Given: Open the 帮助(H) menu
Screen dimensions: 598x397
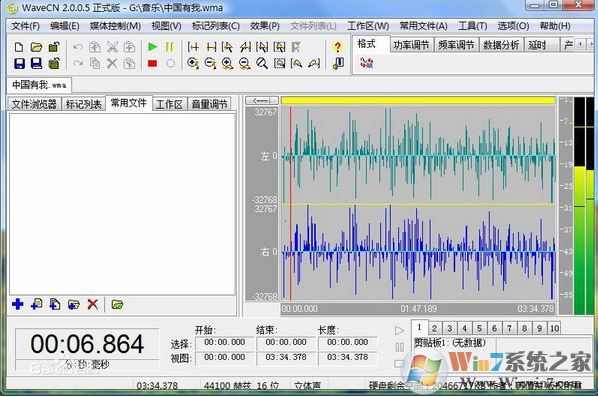Looking at the screenshot, I should point(555,26).
